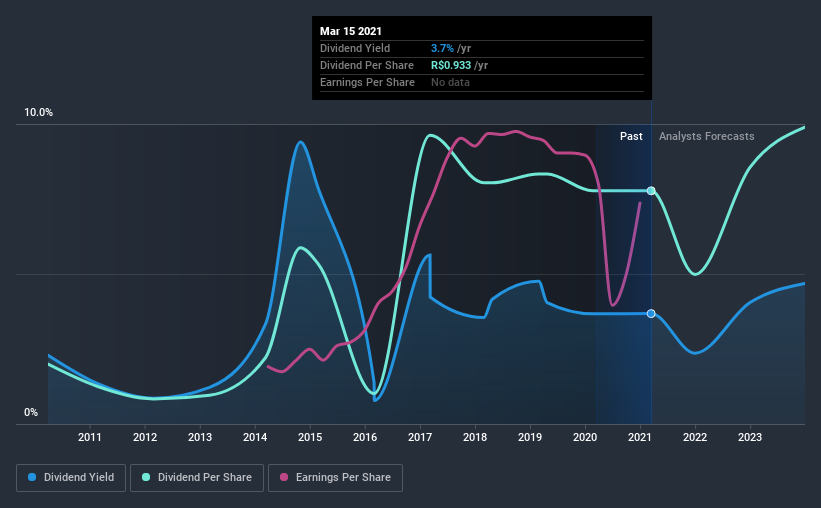The height and width of the screenshot is (508, 821).
Task: Select the Dividend Yield marker at Mar 2021
Action: coord(651,314)
